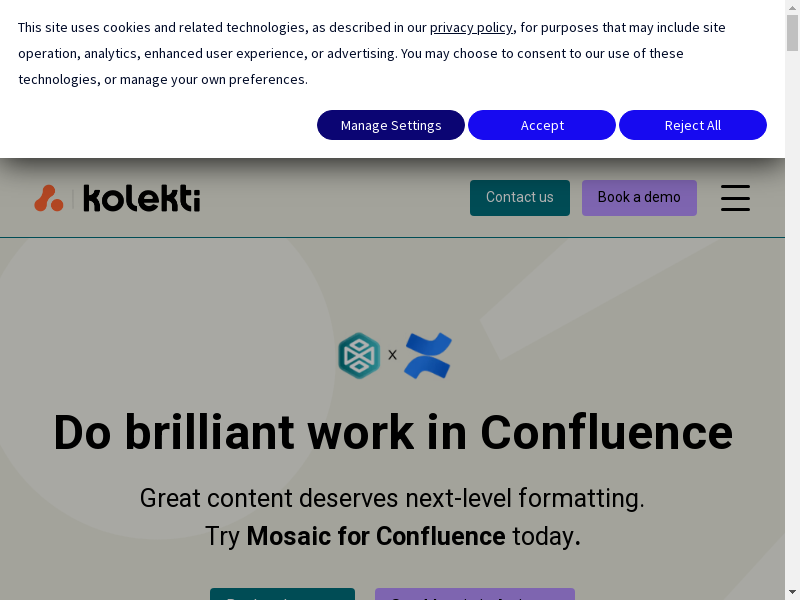Click the purple button below the tagline
The image size is (800, 600).
point(474,594)
